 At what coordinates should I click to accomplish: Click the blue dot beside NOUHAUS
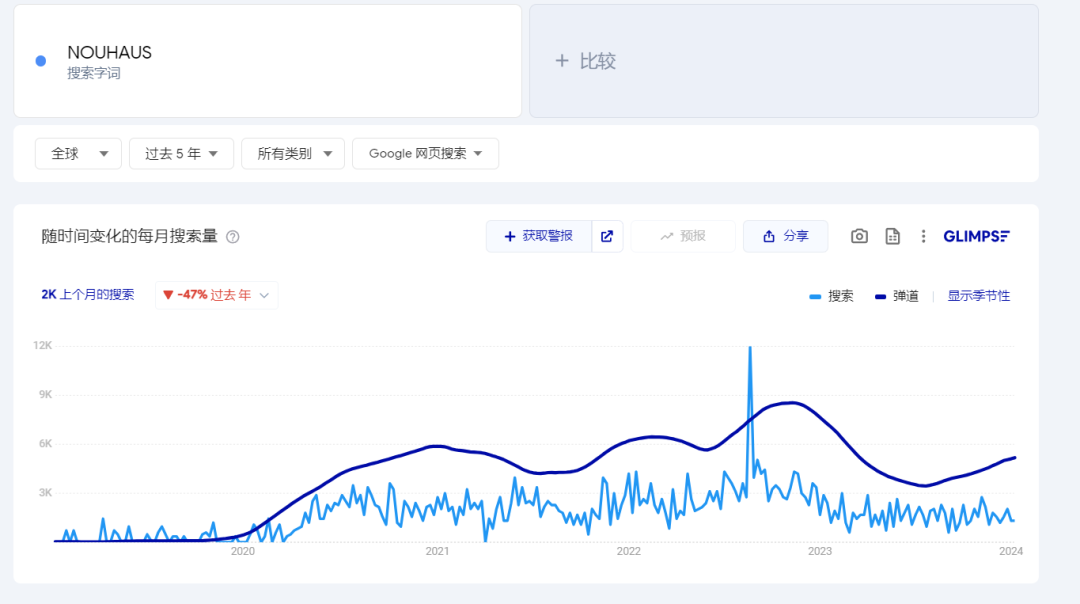point(38,61)
